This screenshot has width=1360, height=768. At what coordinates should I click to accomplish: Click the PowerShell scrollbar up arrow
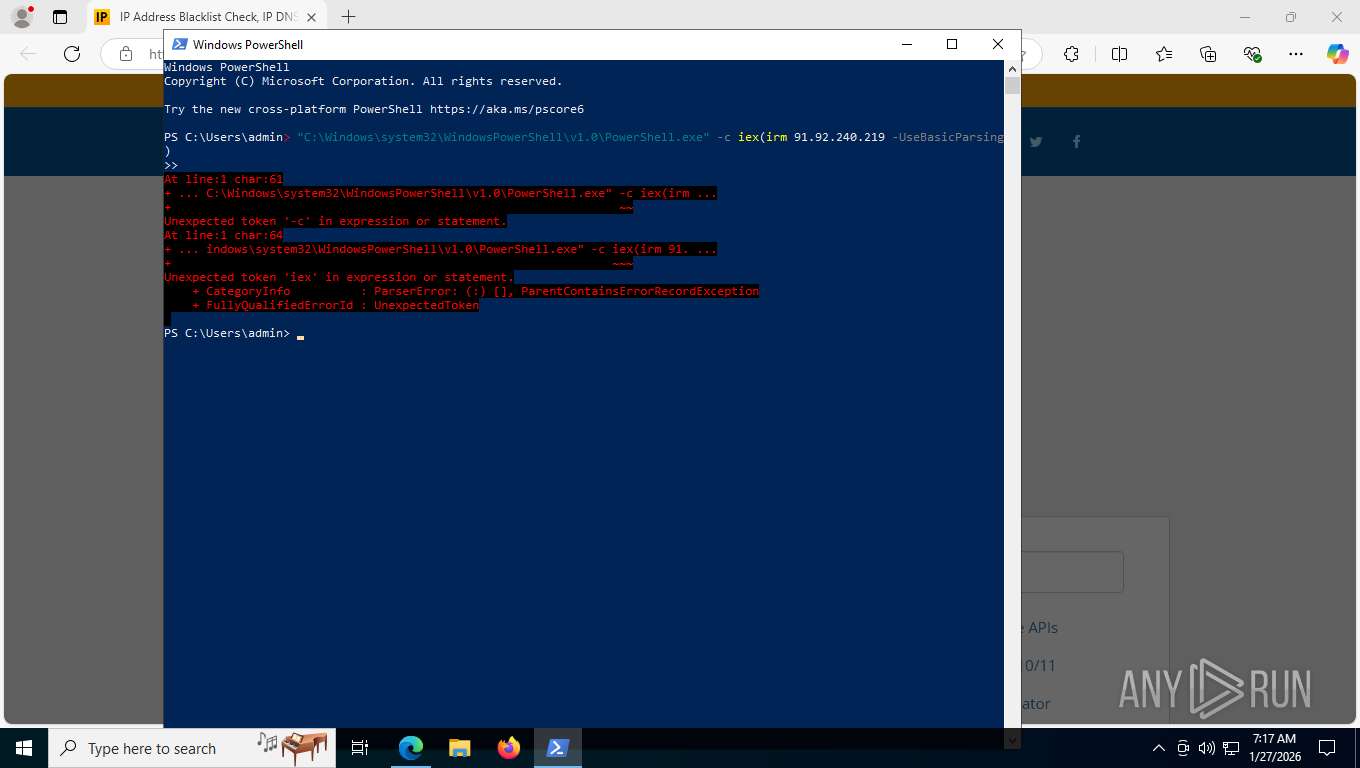[1012, 68]
